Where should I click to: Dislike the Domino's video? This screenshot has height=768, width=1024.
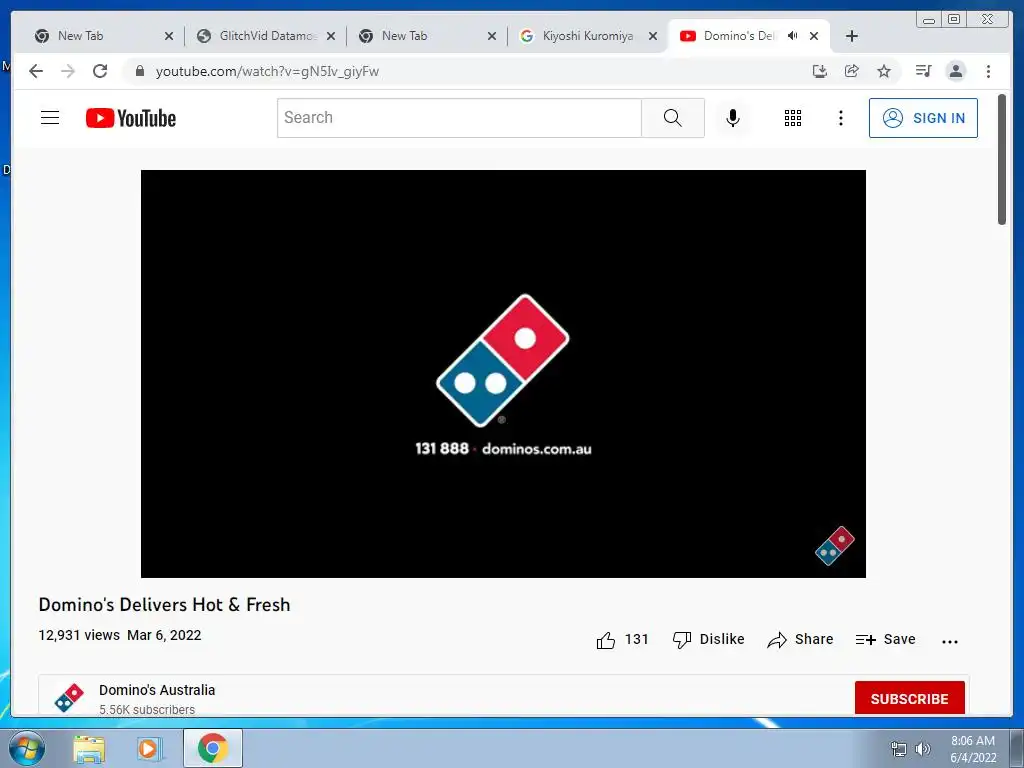[x=708, y=639]
